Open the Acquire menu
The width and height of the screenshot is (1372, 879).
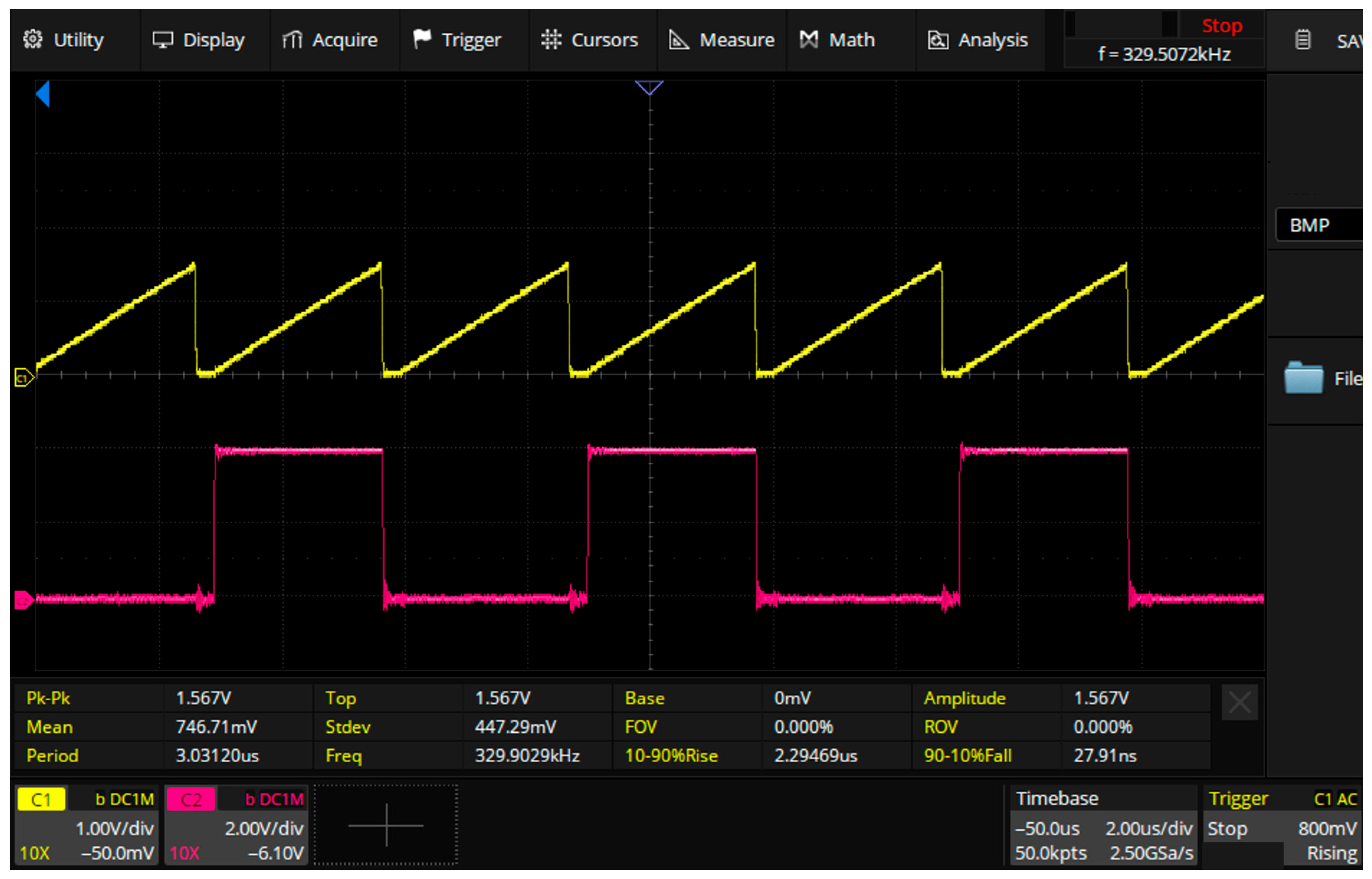tap(335, 40)
